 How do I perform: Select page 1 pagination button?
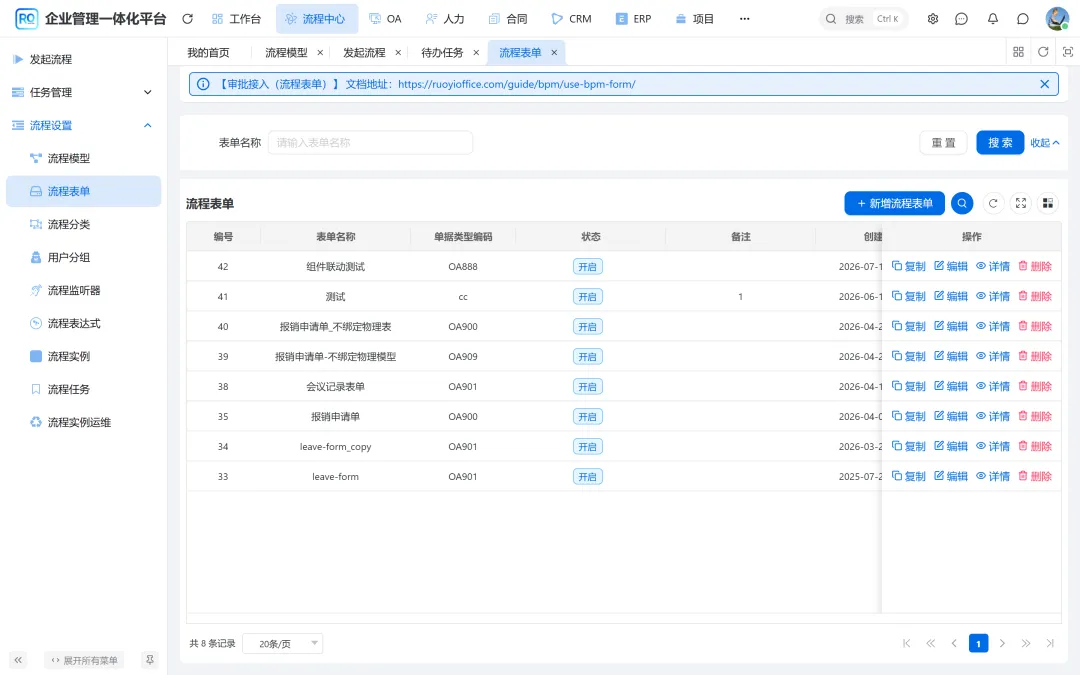pyautogui.click(x=978, y=643)
